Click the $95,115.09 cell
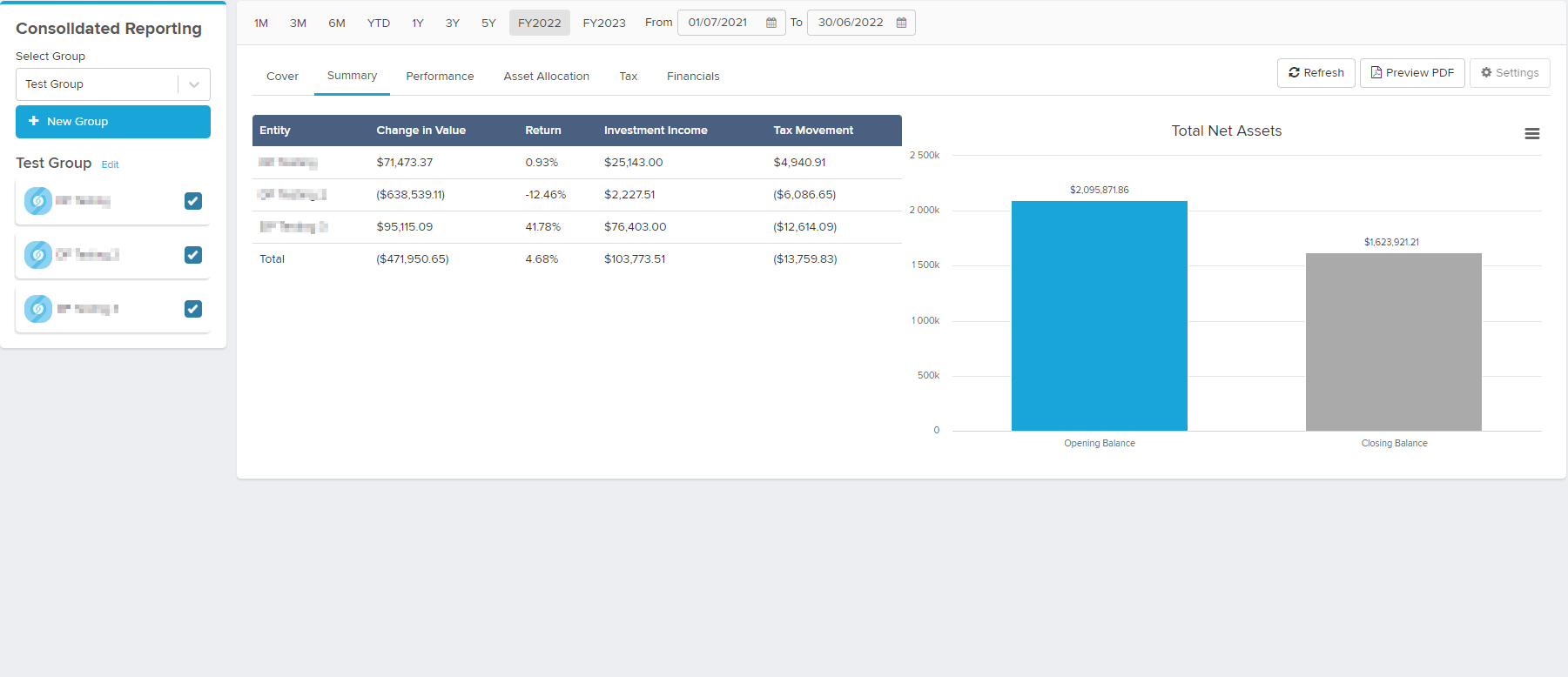The width and height of the screenshot is (1568, 677). tap(405, 227)
